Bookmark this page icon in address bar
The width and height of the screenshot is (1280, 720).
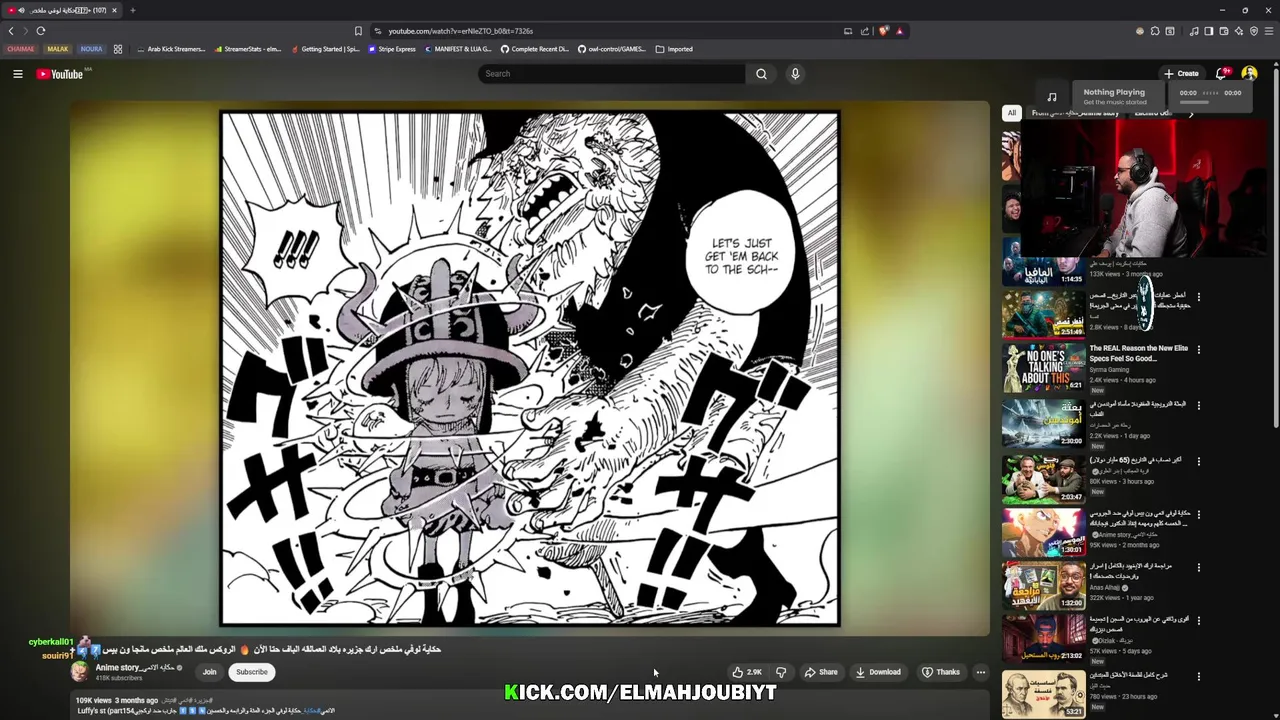[358, 31]
